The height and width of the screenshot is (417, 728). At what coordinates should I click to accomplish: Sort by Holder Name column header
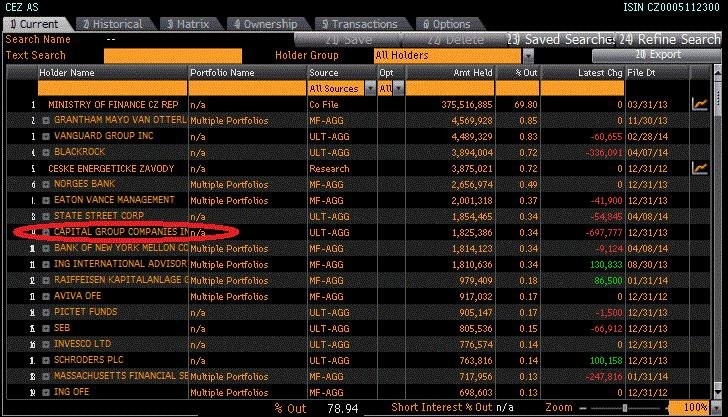(112, 73)
